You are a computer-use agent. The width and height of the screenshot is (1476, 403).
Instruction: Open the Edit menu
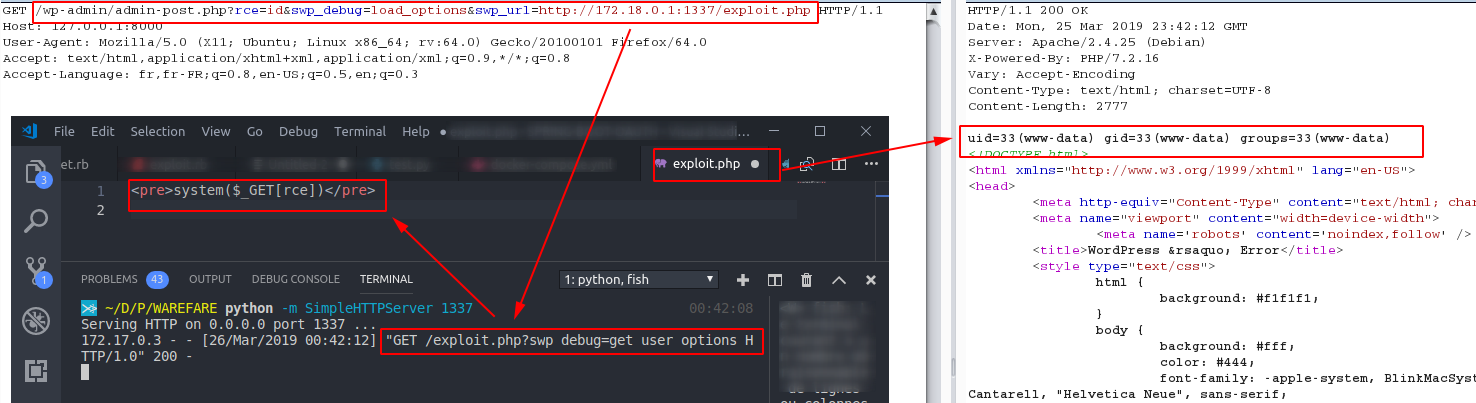coord(102,131)
